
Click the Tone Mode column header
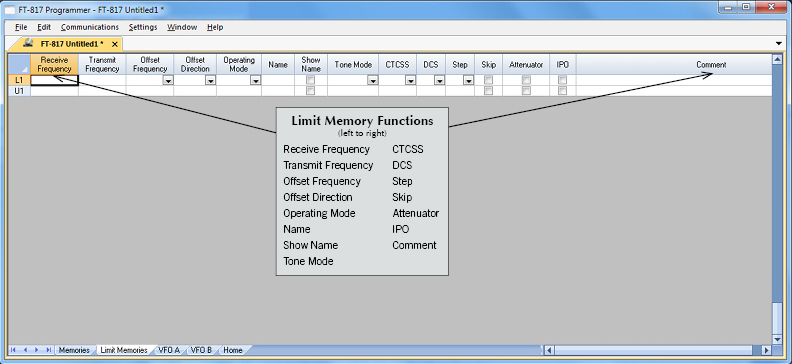point(353,65)
